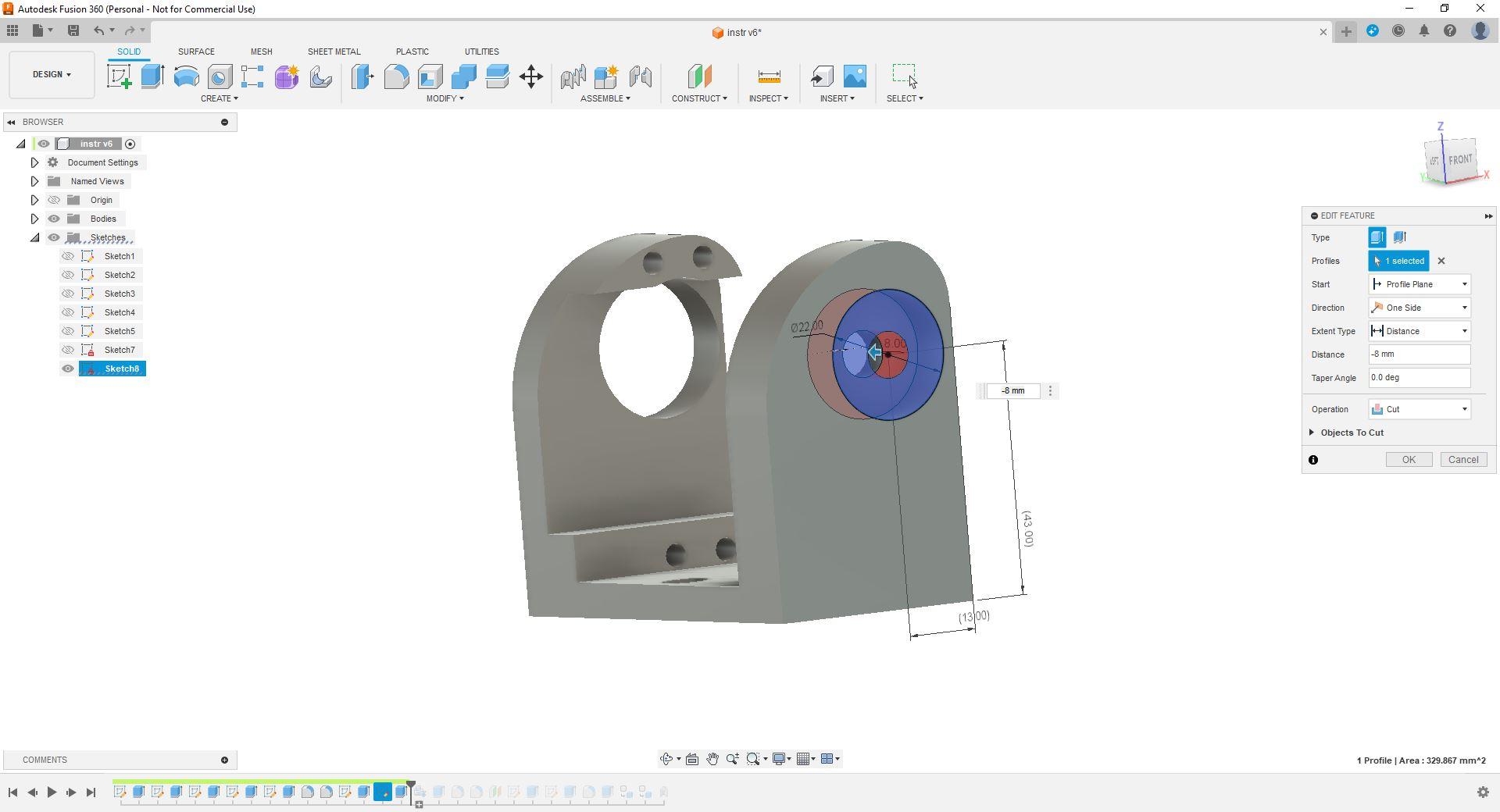1500x812 pixels.
Task: Clear the selected profile
Action: 1441,261
